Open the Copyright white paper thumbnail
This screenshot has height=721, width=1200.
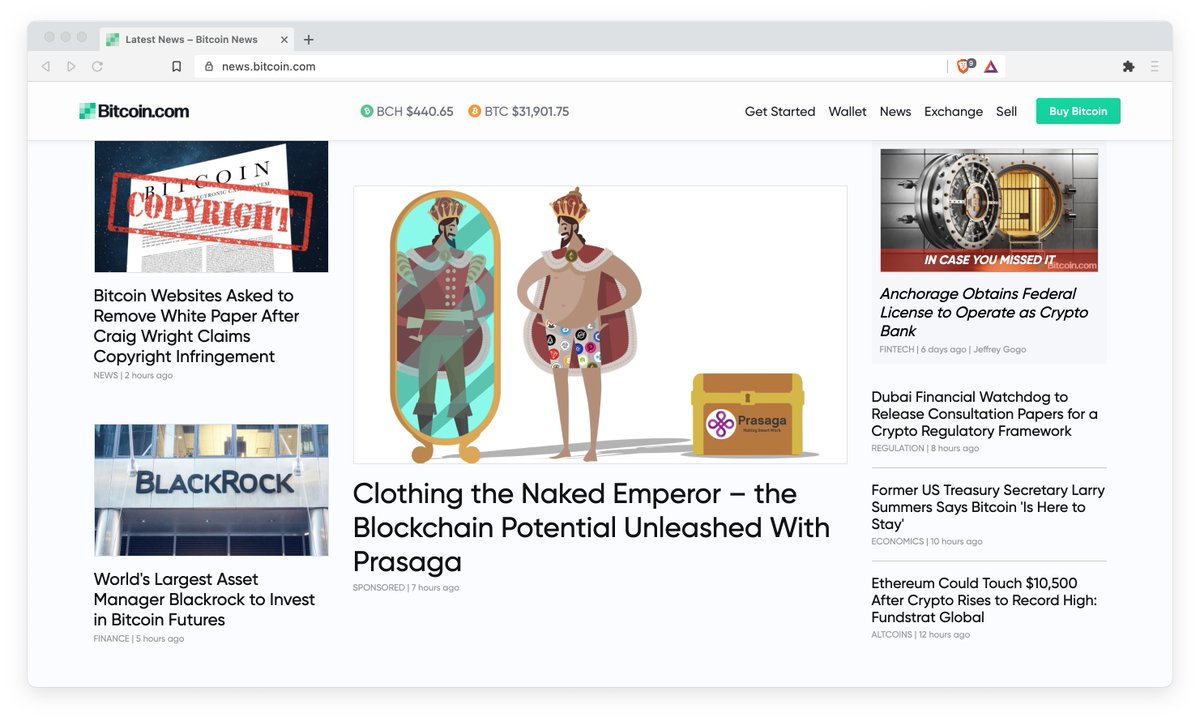pyautogui.click(x=211, y=206)
